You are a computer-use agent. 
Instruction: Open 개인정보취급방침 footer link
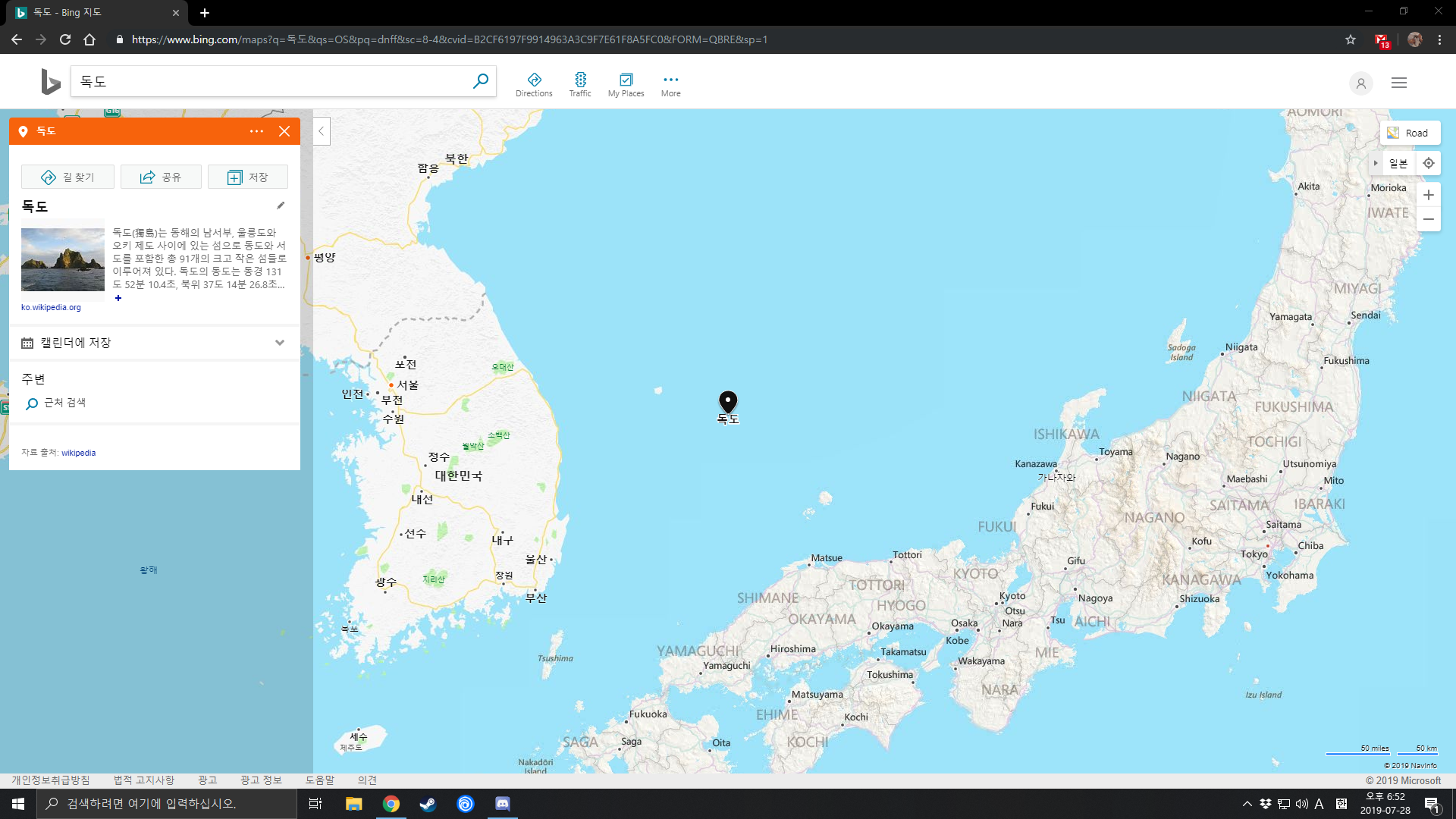(x=50, y=780)
